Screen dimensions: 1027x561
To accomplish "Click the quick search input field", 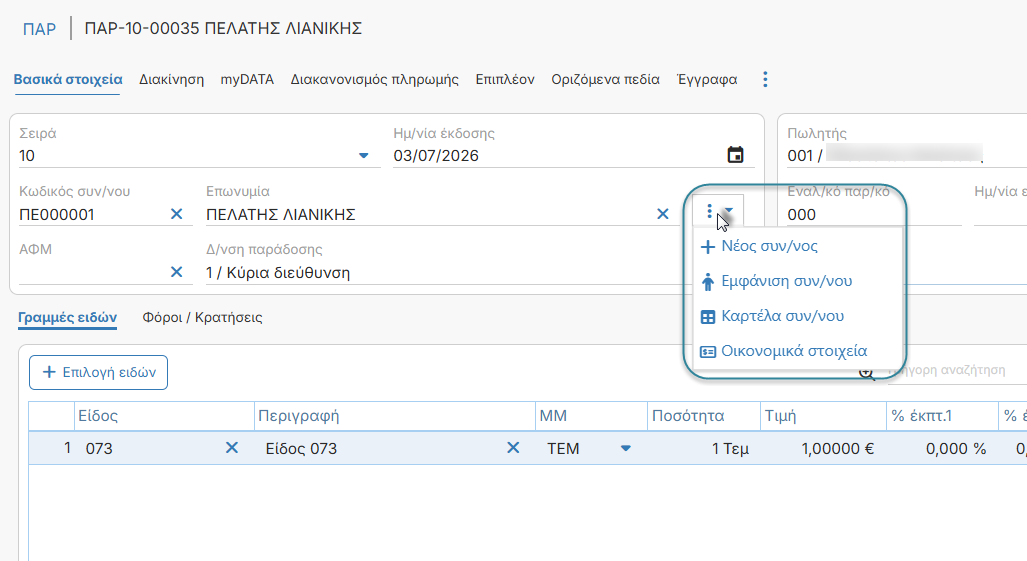I will click(x=956, y=371).
